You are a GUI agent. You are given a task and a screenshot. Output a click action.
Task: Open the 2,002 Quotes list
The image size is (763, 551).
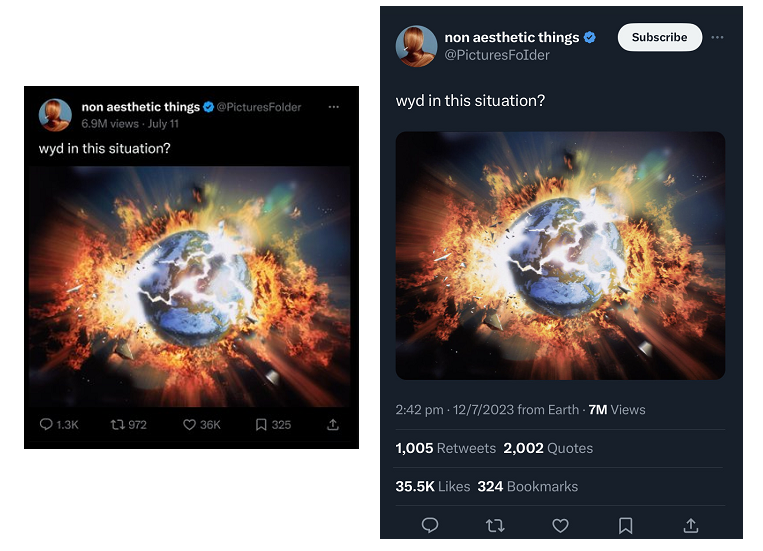click(548, 448)
